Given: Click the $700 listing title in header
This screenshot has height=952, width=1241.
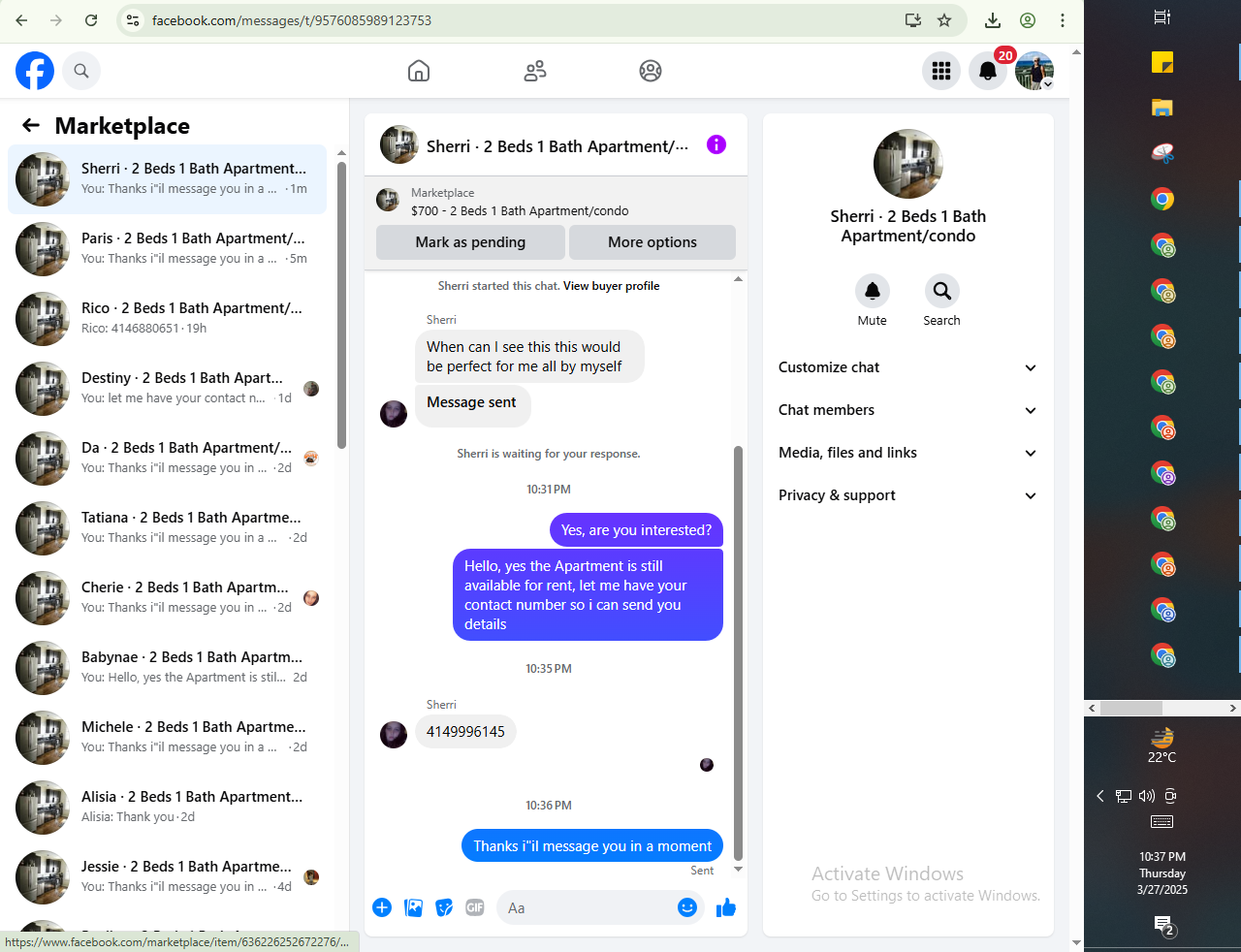Looking at the screenshot, I should coord(520,211).
